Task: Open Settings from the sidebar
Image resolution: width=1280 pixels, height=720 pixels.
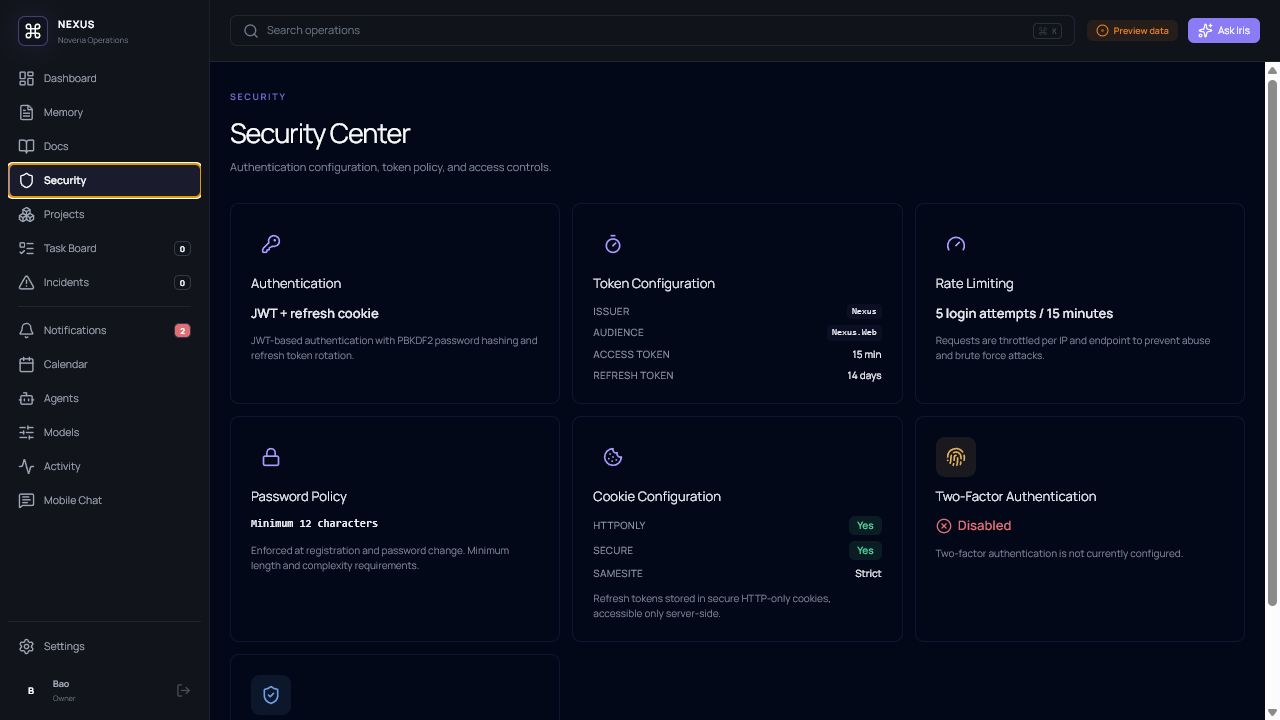Action: 105,646
